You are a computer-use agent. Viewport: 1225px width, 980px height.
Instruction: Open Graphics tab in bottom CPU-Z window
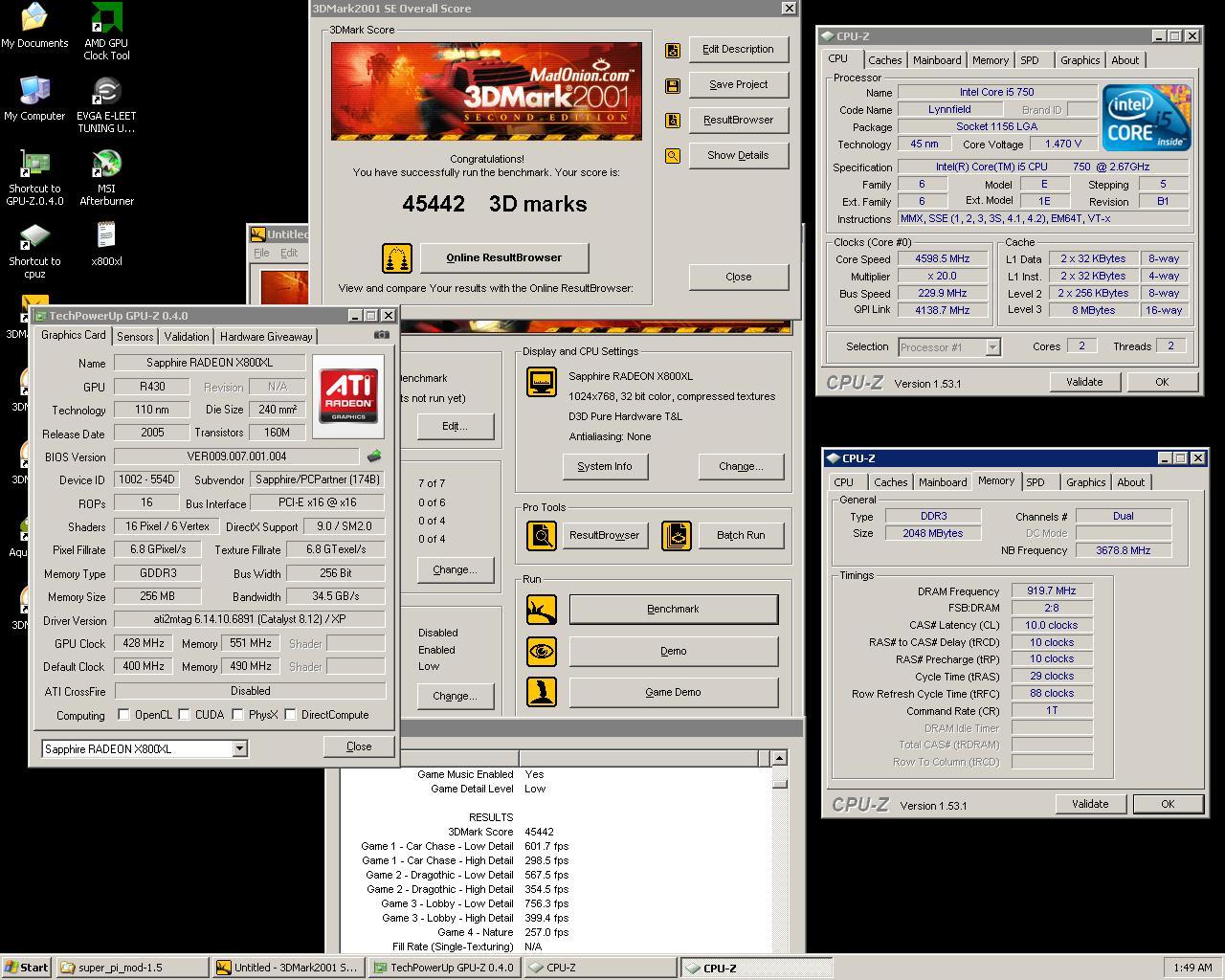click(x=1086, y=482)
